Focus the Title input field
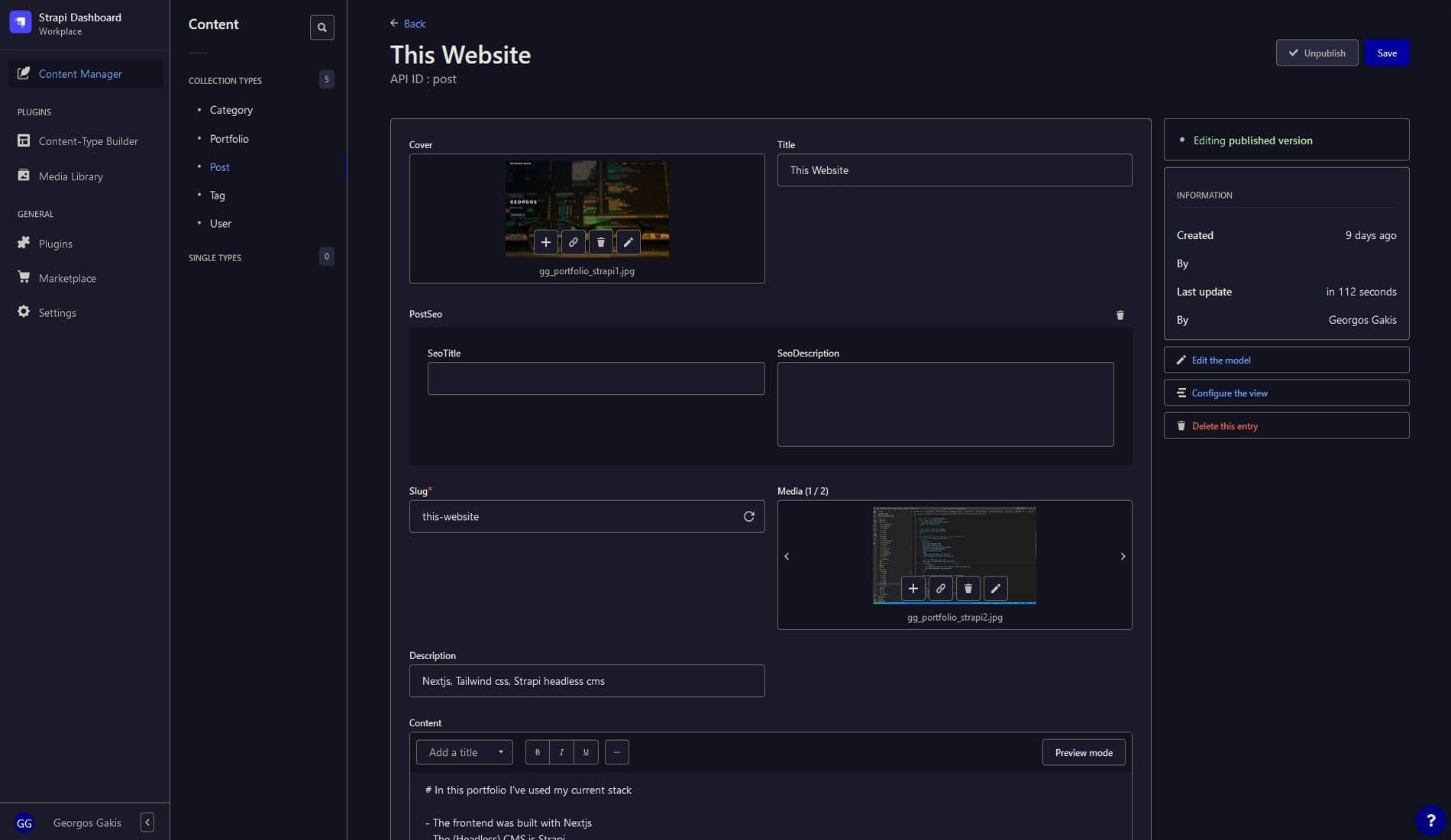Viewport: 1451px width, 840px height. tap(955, 170)
